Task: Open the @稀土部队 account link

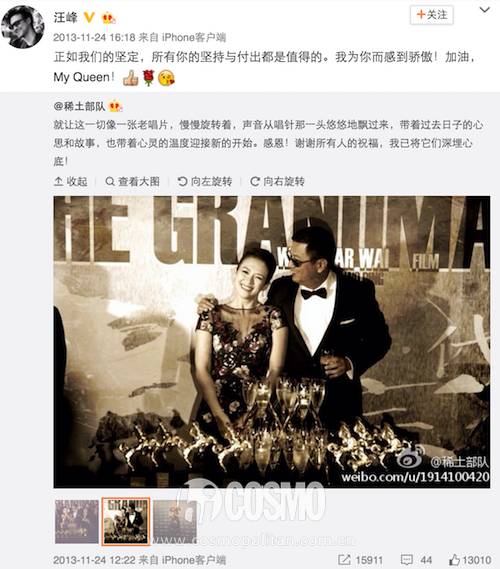Action: [x=79, y=106]
